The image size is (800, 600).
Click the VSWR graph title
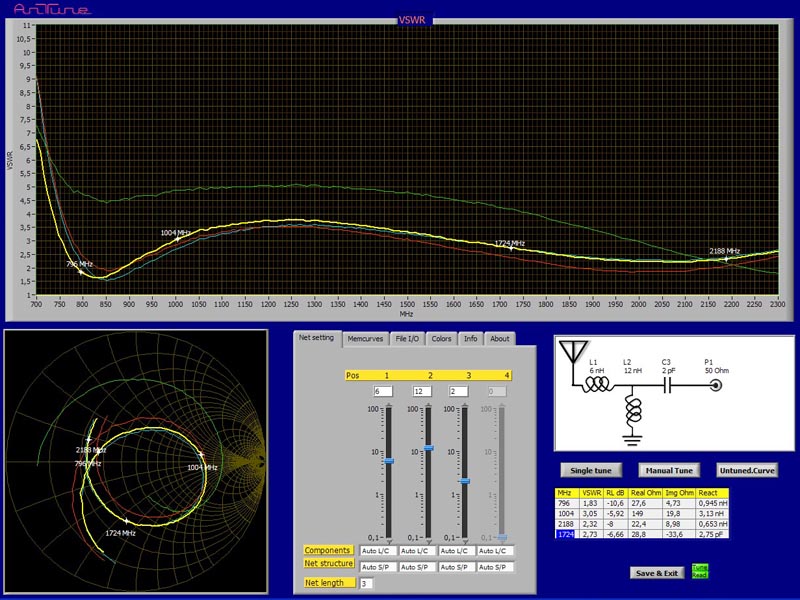point(412,20)
